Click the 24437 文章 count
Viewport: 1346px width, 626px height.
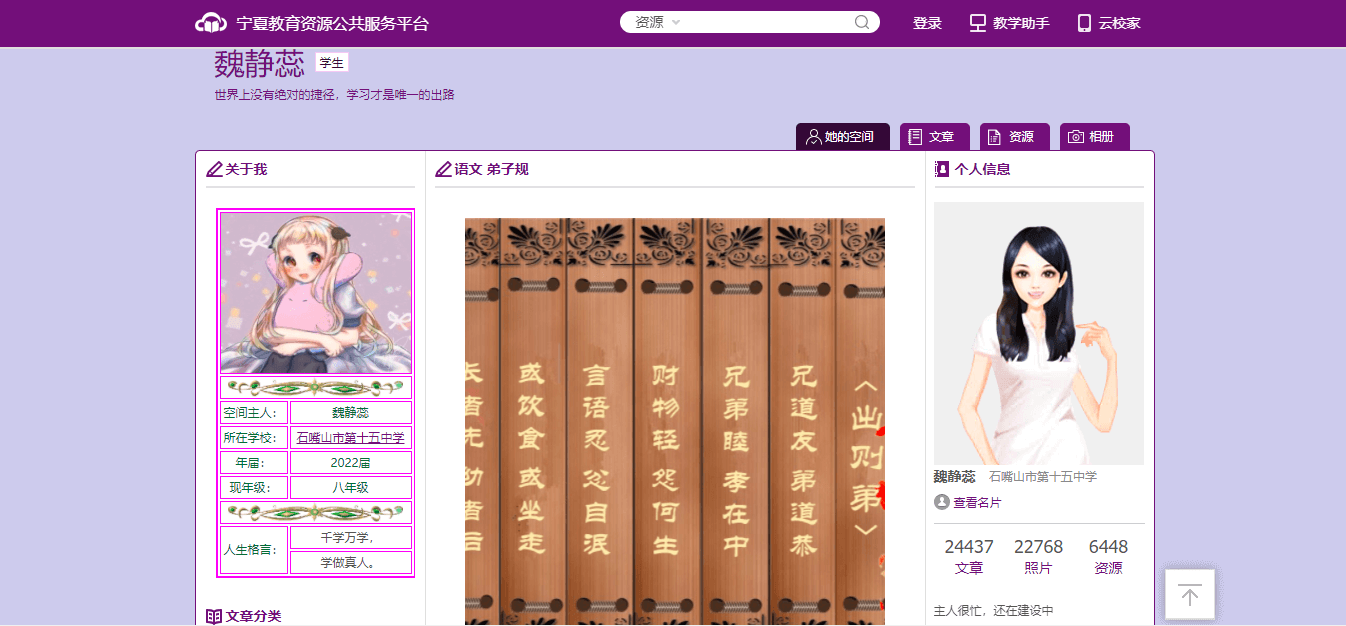click(968, 556)
